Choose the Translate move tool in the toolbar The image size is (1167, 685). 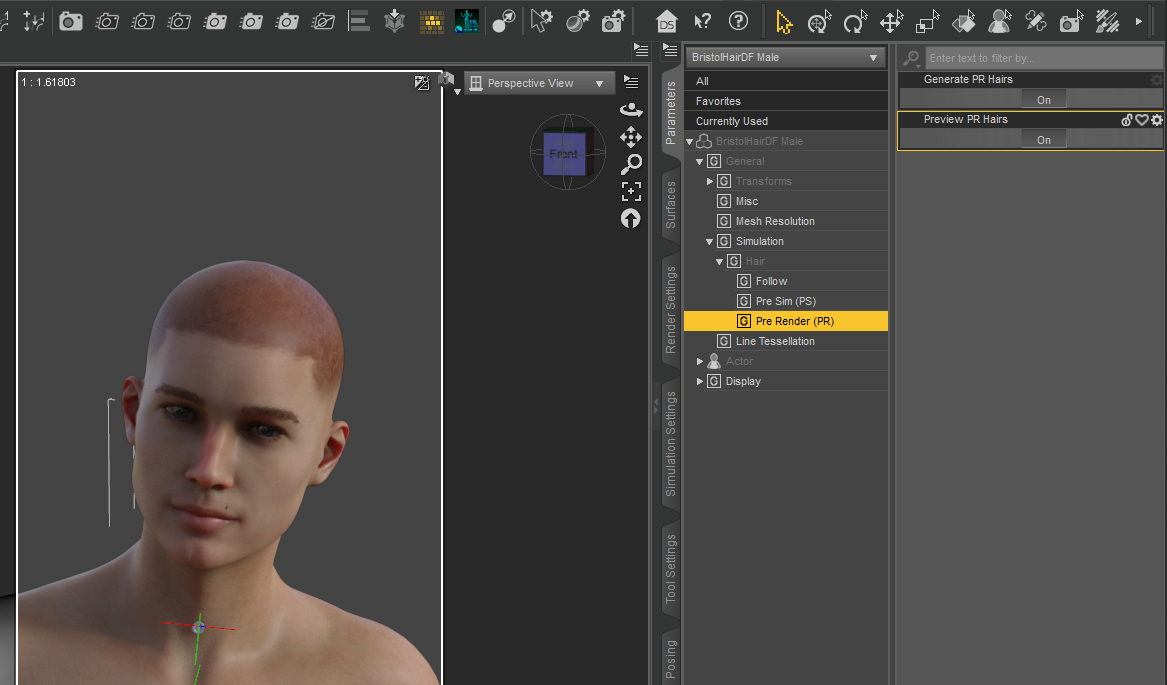click(891, 21)
